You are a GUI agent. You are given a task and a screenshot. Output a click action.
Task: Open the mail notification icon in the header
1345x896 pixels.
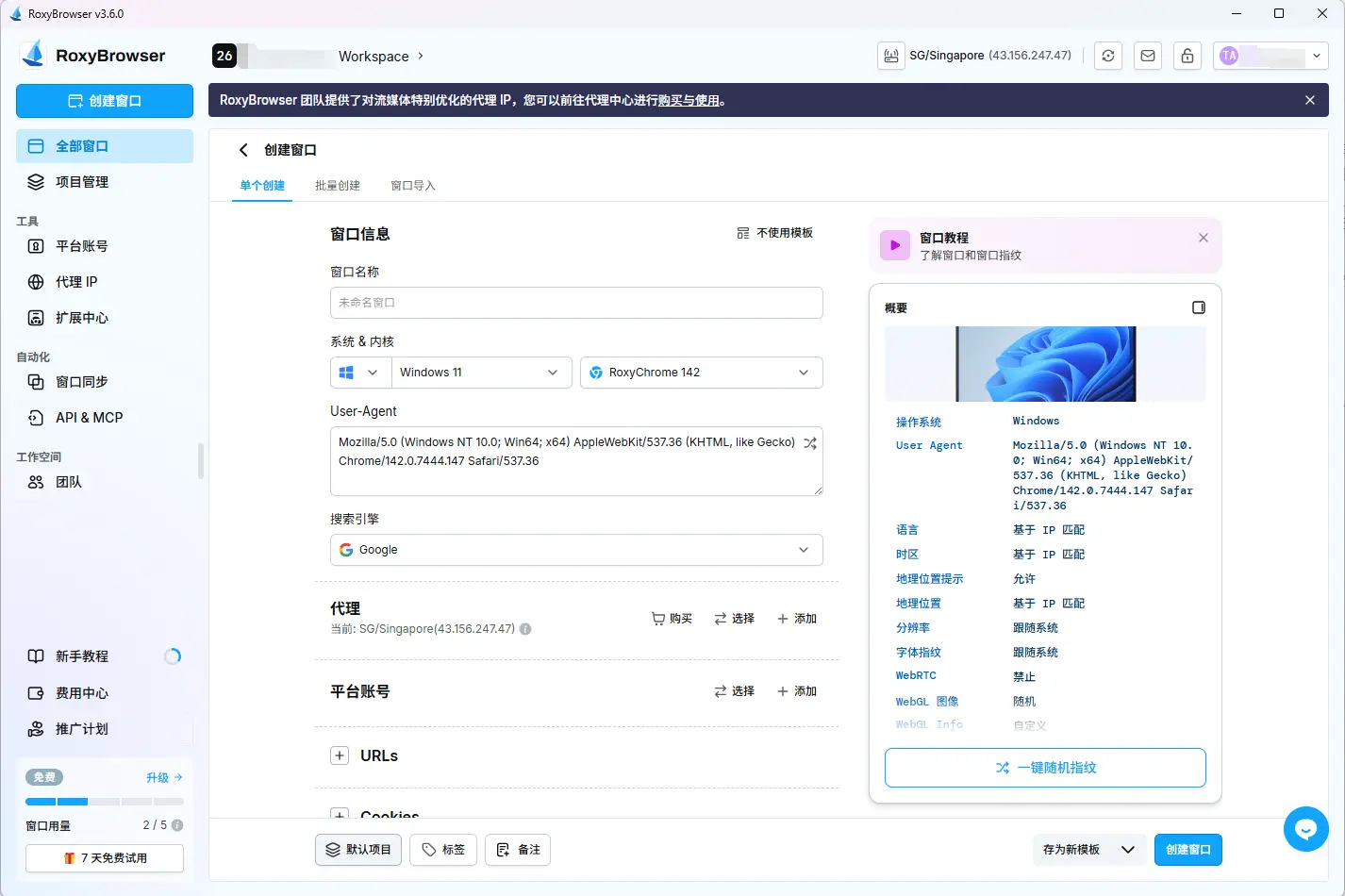point(1147,56)
